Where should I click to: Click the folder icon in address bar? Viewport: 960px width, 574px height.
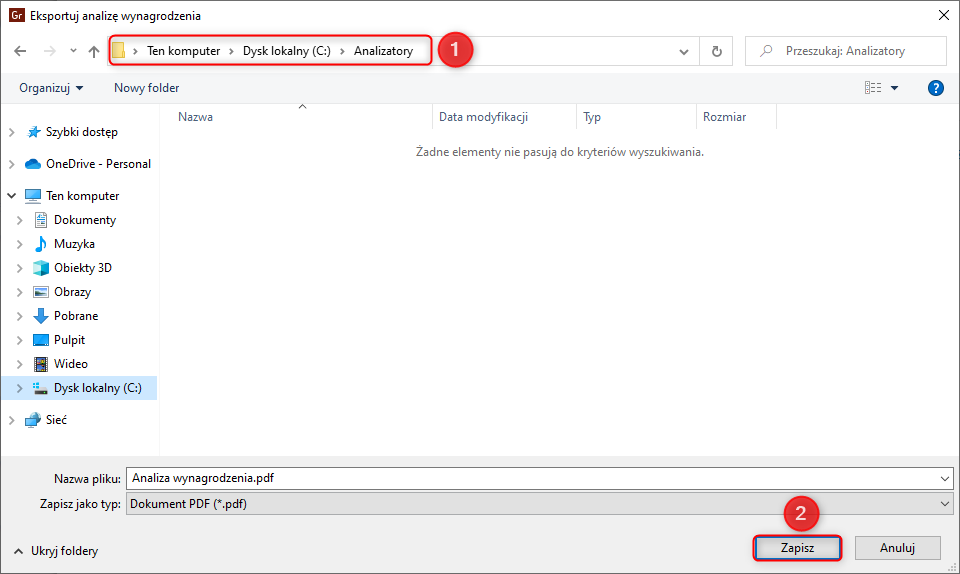(118, 50)
